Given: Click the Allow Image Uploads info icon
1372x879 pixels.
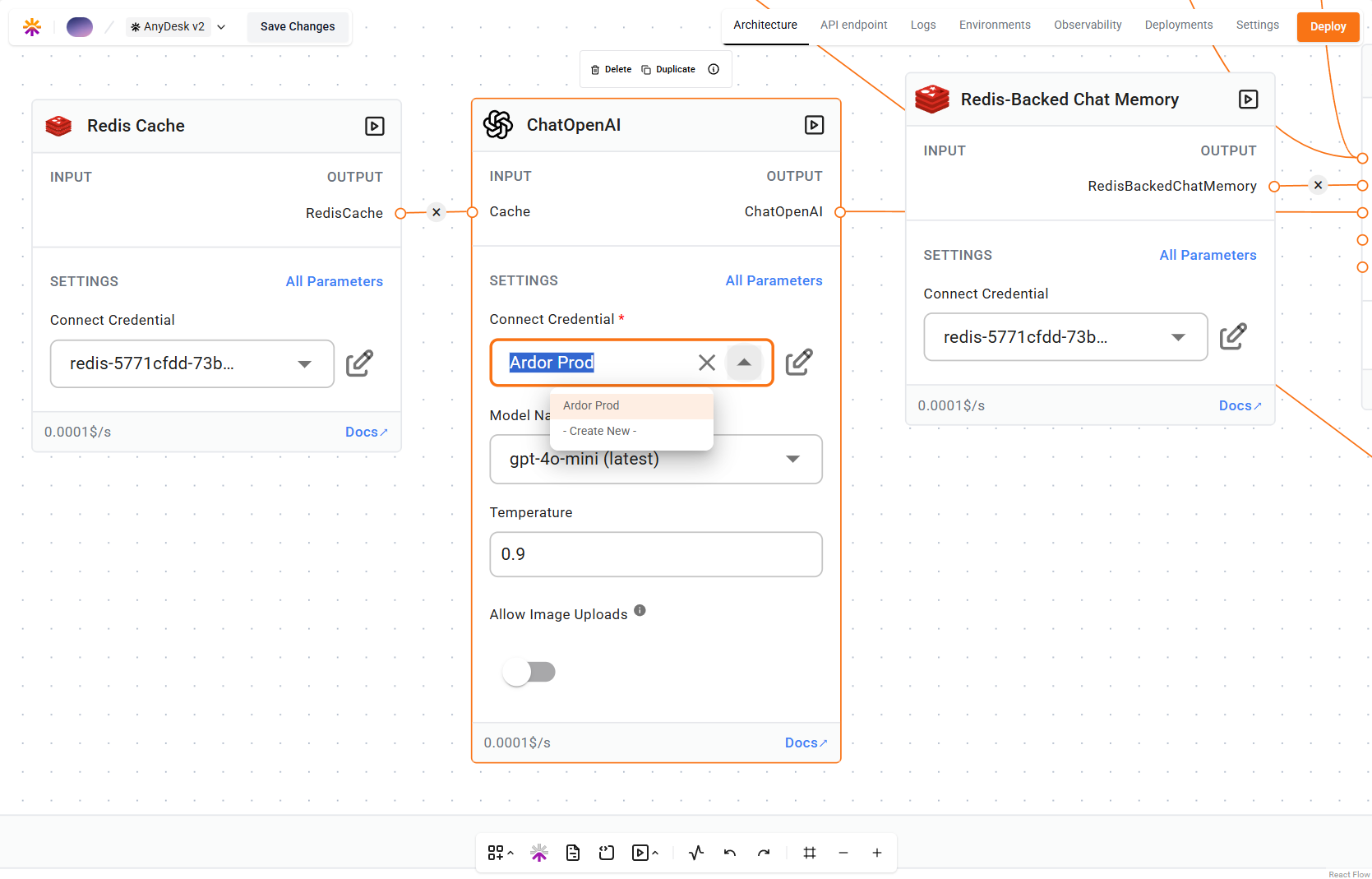Looking at the screenshot, I should [x=640, y=611].
